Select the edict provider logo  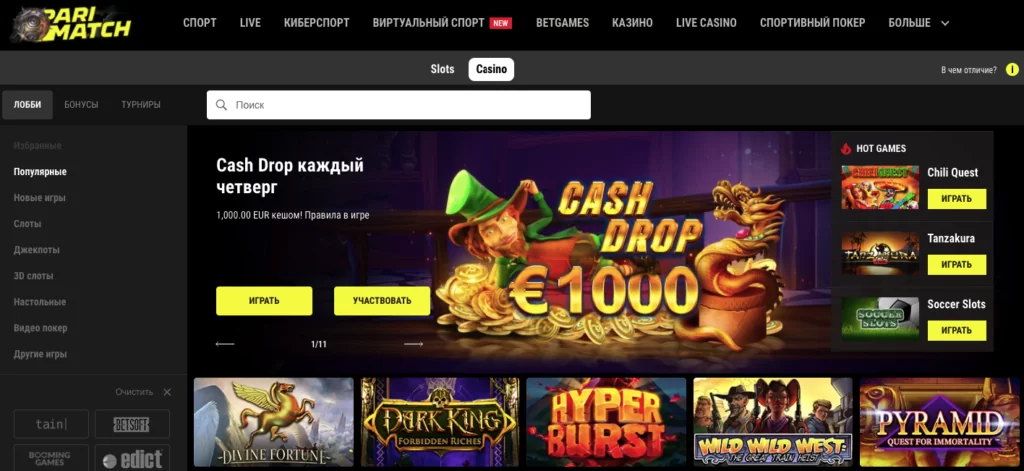(132, 459)
